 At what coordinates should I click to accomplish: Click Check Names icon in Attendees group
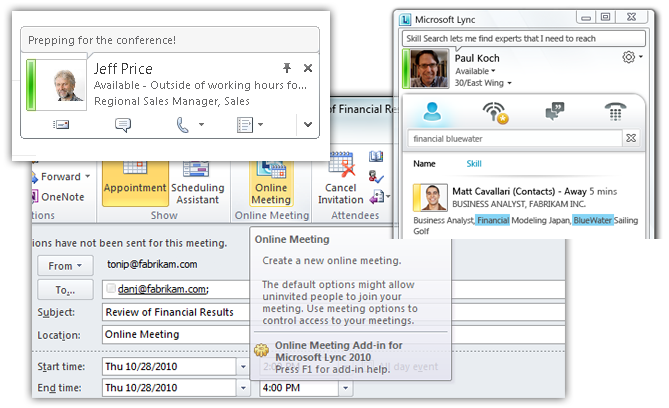click(376, 176)
